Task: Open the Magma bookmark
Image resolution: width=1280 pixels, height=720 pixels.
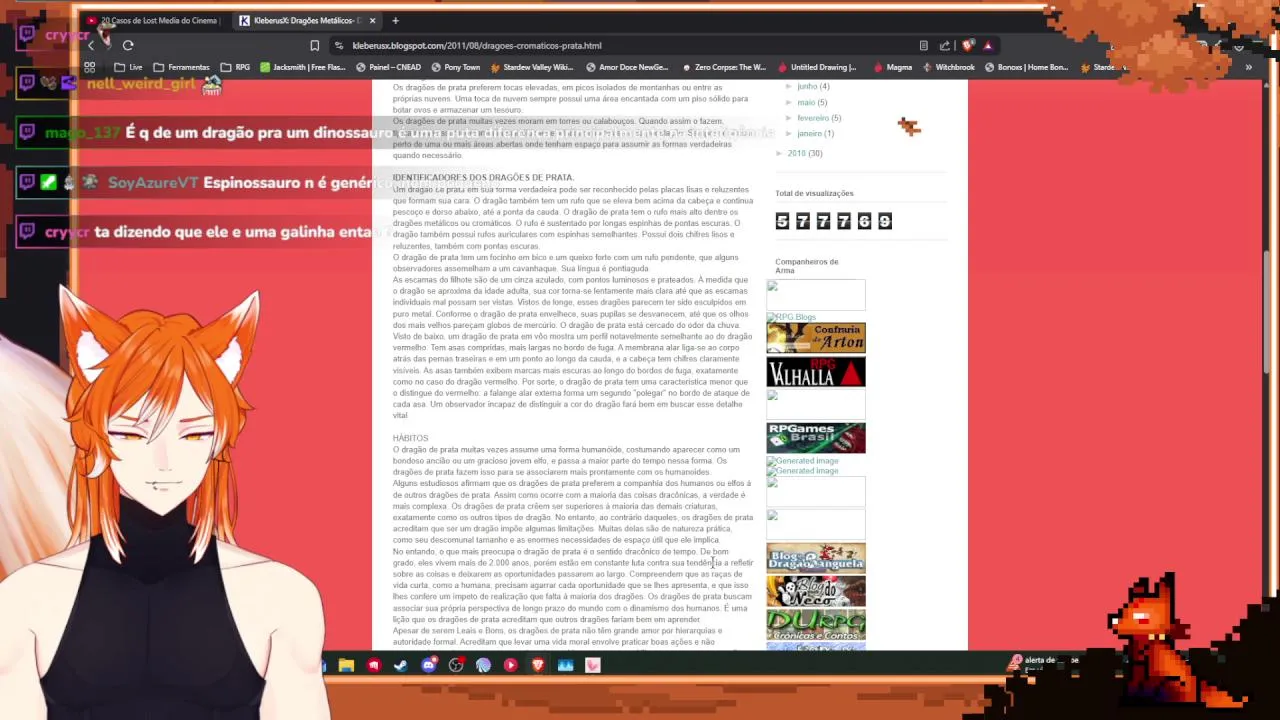Action: coord(892,67)
